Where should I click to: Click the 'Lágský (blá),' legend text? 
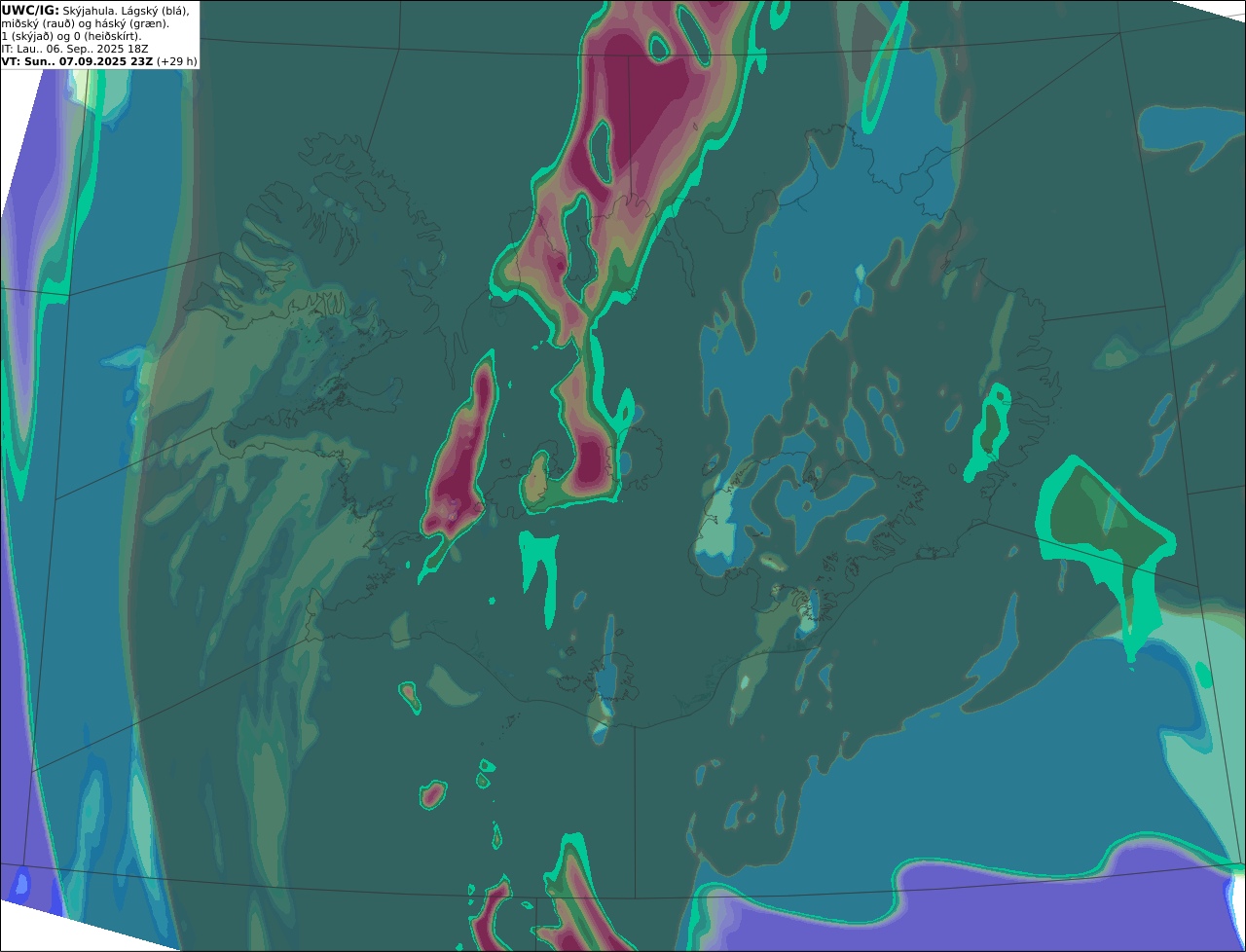coord(157,10)
